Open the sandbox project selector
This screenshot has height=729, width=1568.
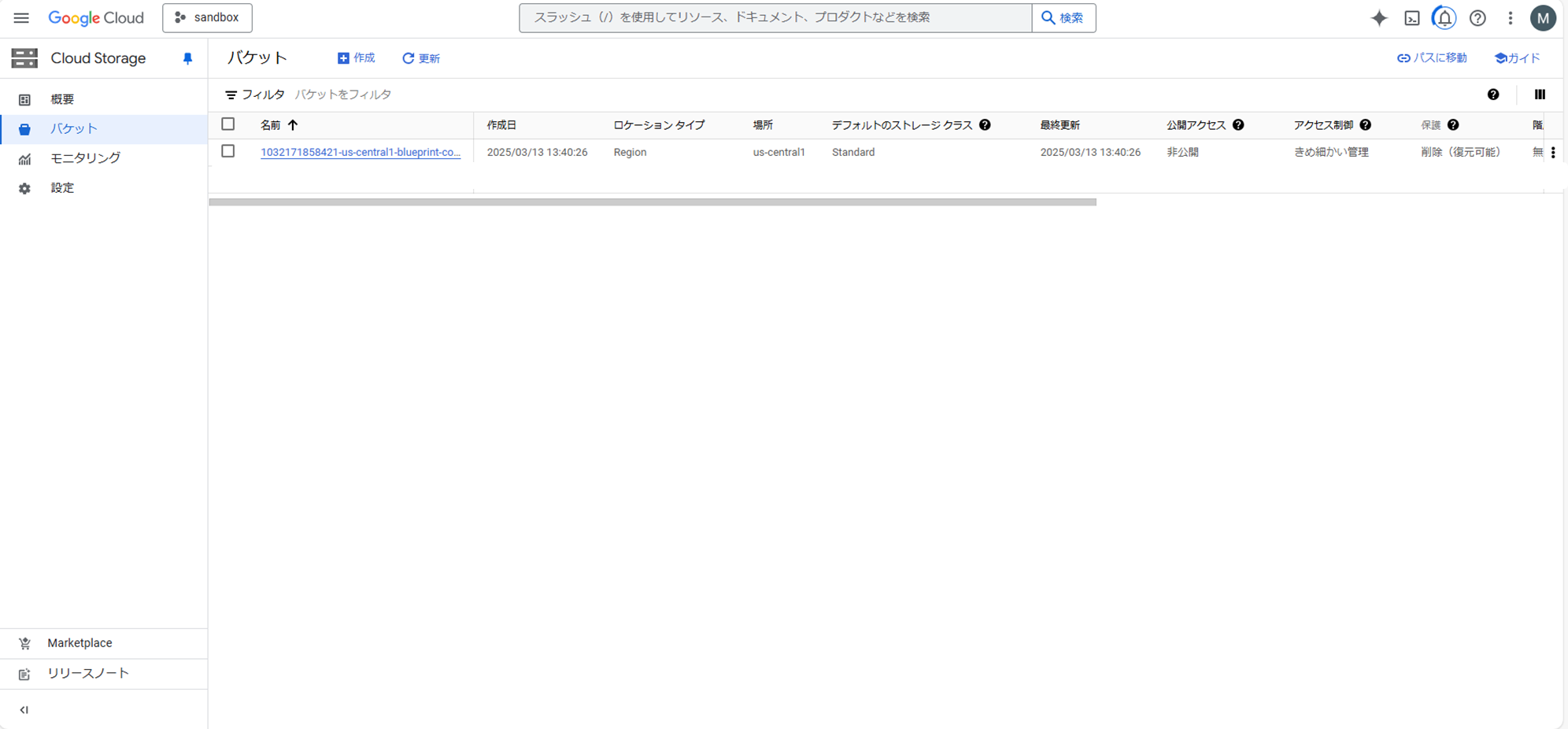click(x=207, y=17)
